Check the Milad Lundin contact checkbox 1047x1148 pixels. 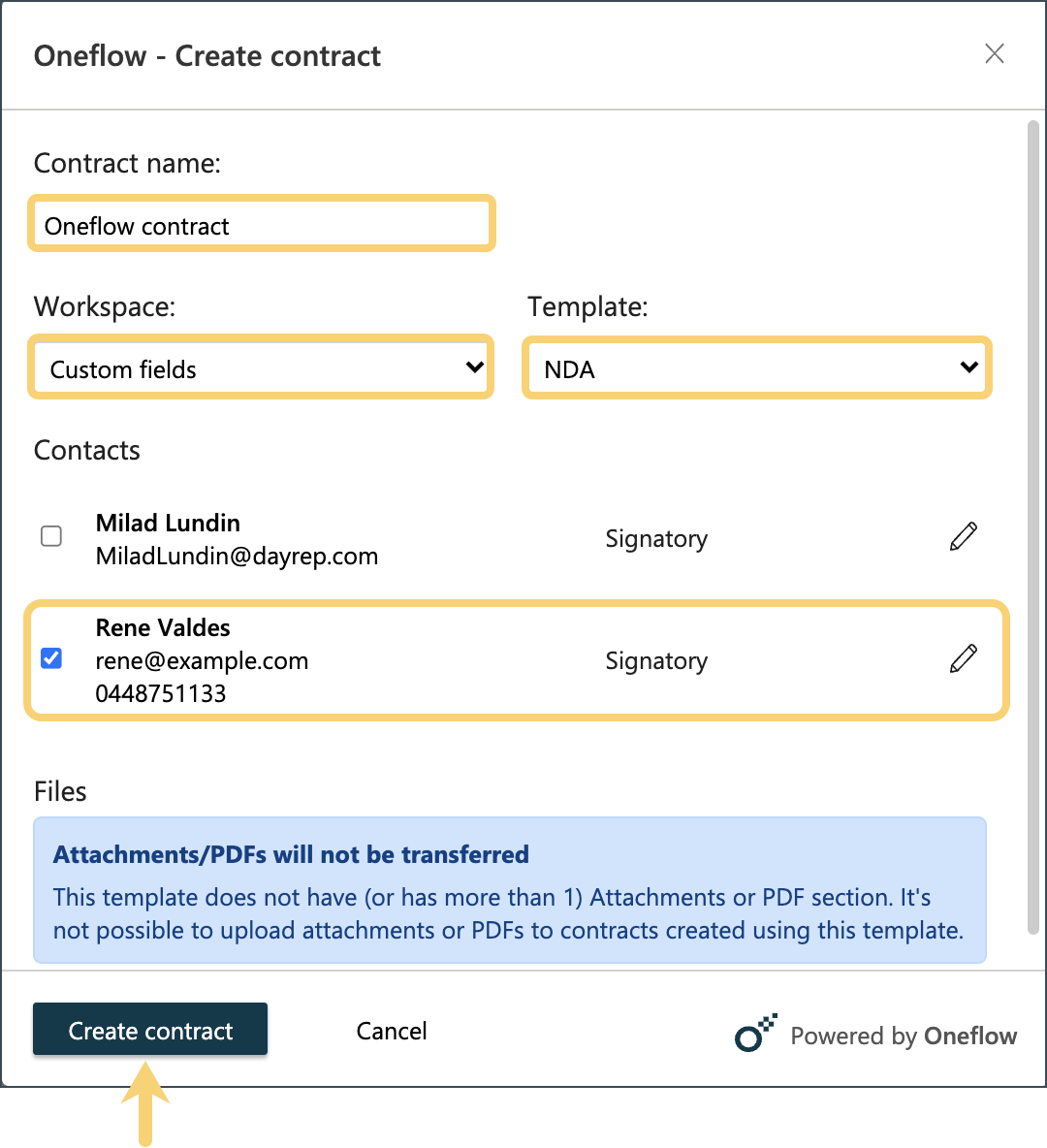click(51, 536)
